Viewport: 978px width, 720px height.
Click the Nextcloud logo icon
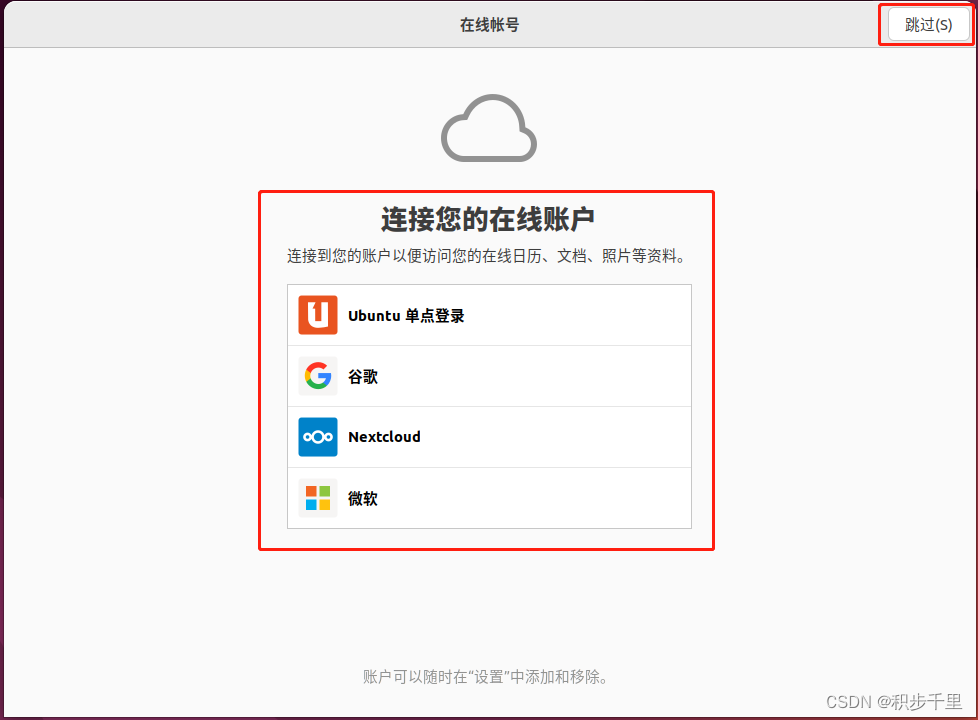pyautogui.click(x=317, y=437)
